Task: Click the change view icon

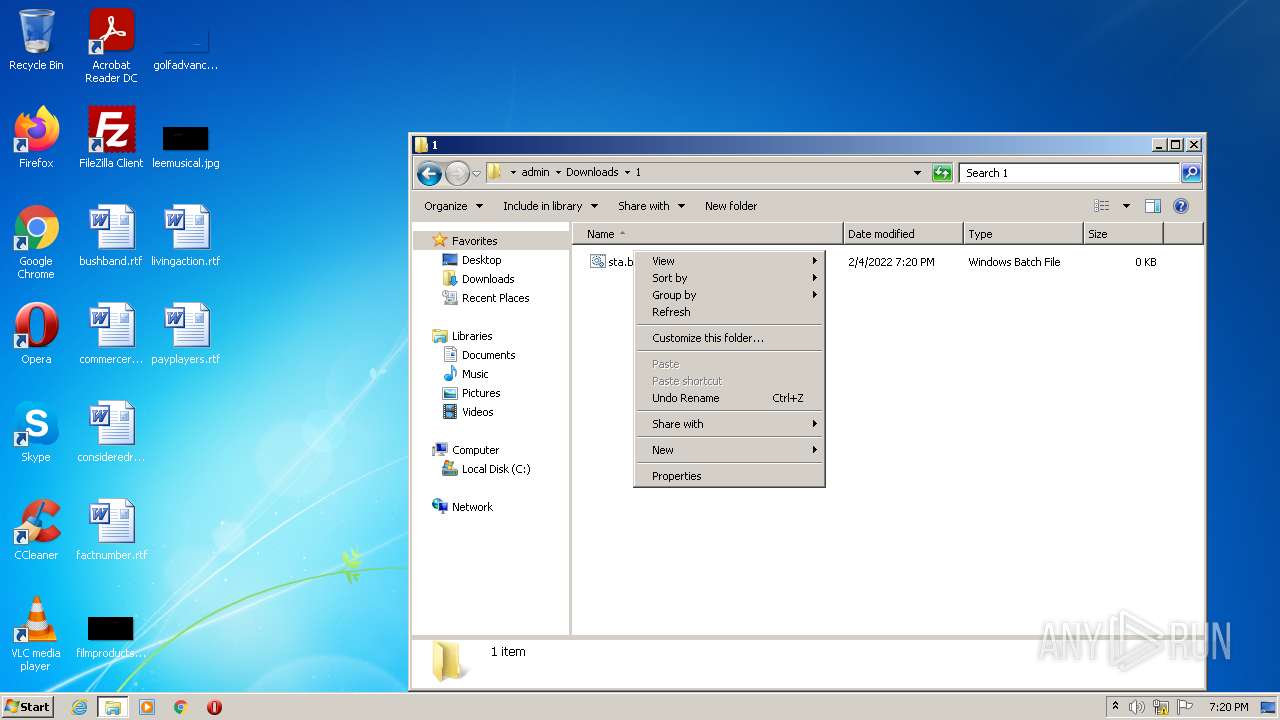Action: [1101, 206]
